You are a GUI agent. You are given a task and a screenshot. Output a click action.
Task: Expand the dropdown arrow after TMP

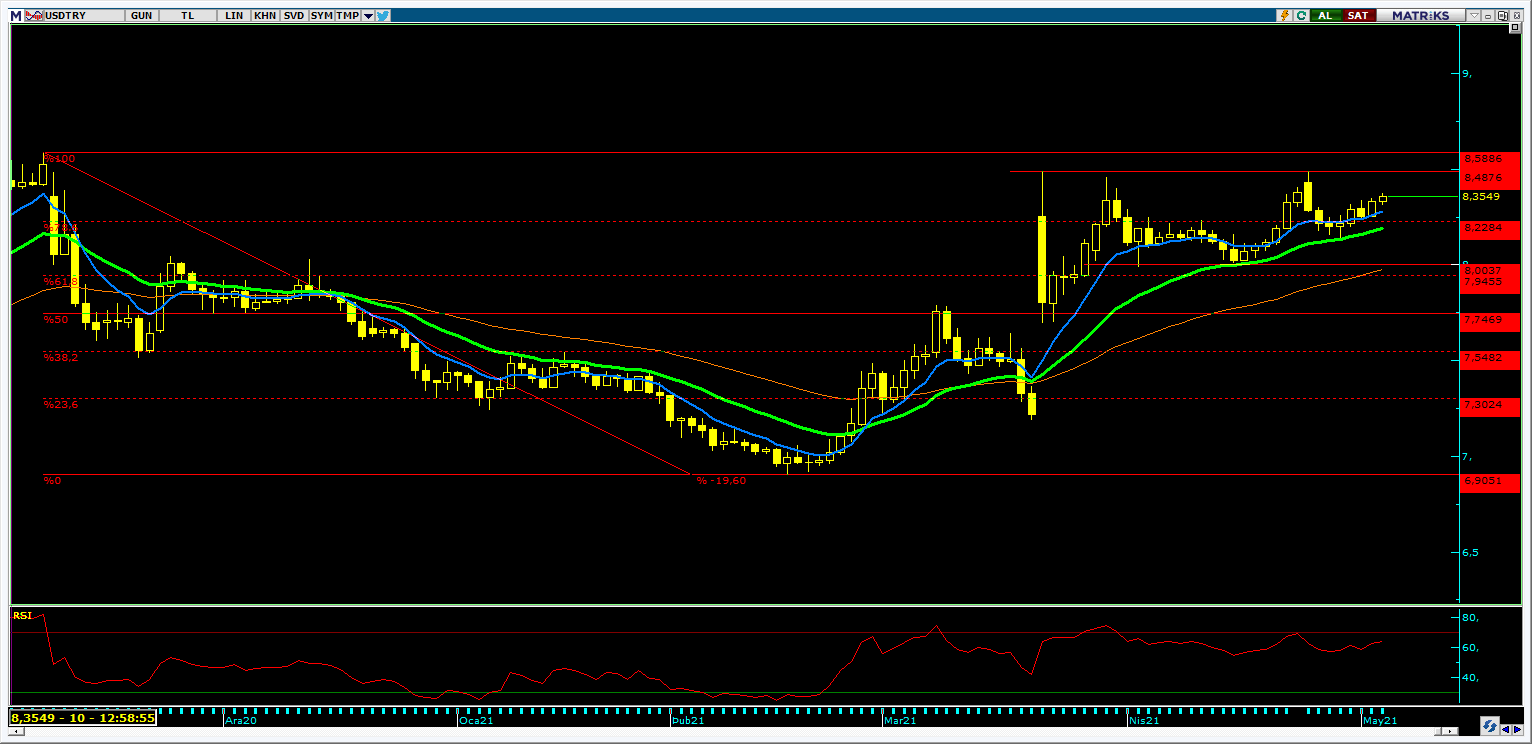tap(368, 16)
